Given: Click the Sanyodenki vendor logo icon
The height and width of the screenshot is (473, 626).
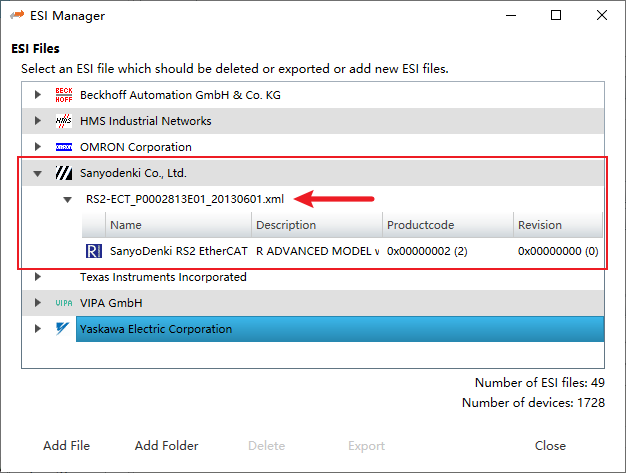Looking at the screenshot, I should [64, 173].
